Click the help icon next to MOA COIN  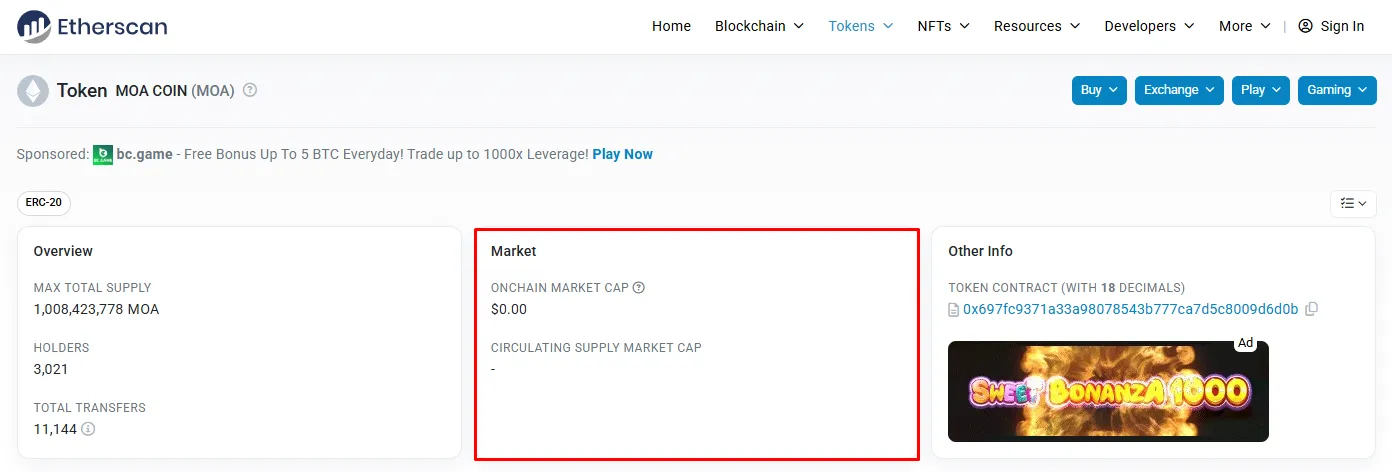(x=250, y=90)
